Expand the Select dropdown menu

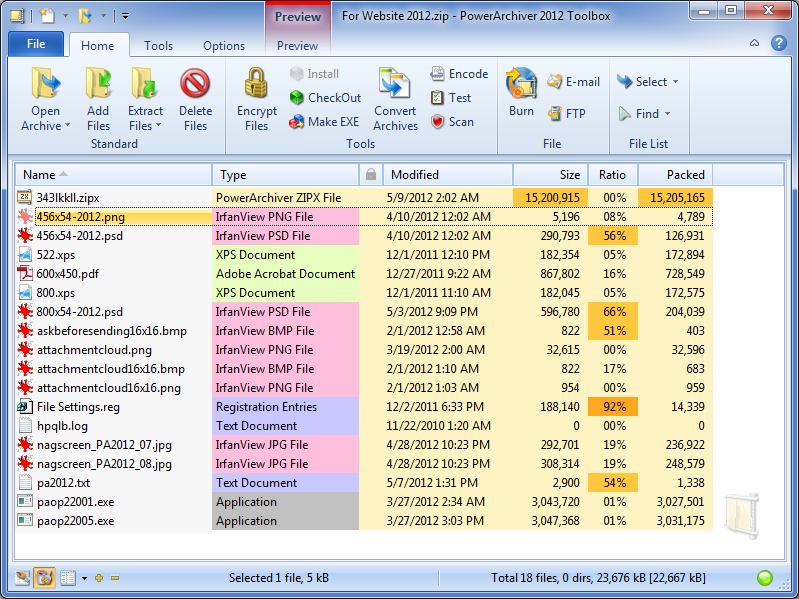tap(675, 82)
